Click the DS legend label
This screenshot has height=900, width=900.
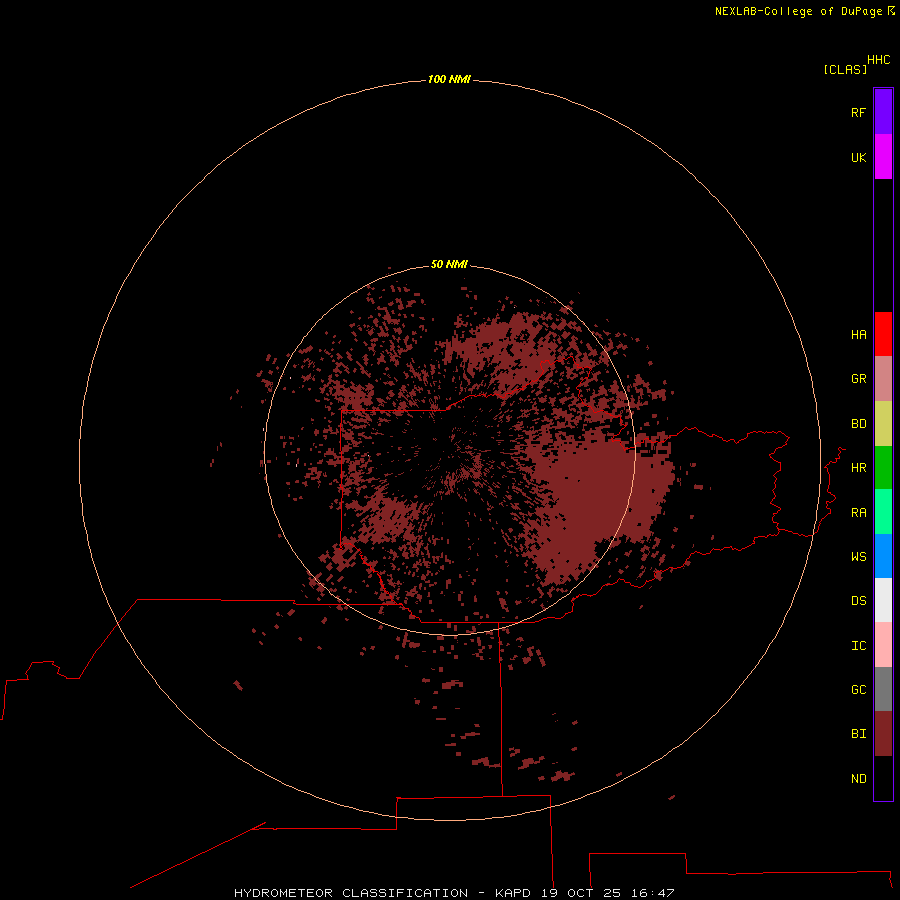(858, 601)
